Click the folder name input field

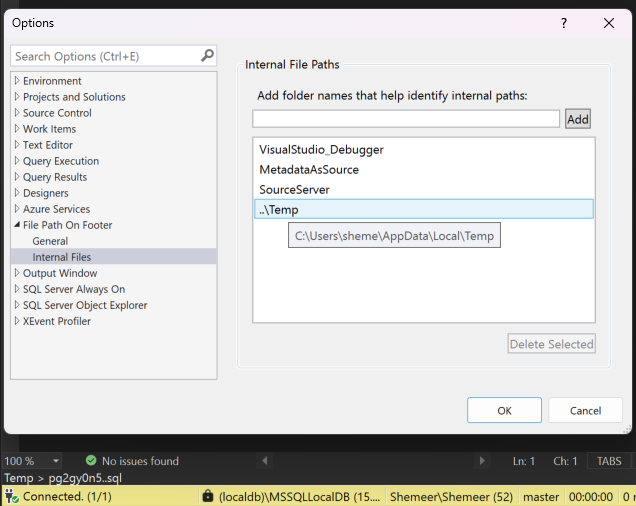[x=406, y=119]
